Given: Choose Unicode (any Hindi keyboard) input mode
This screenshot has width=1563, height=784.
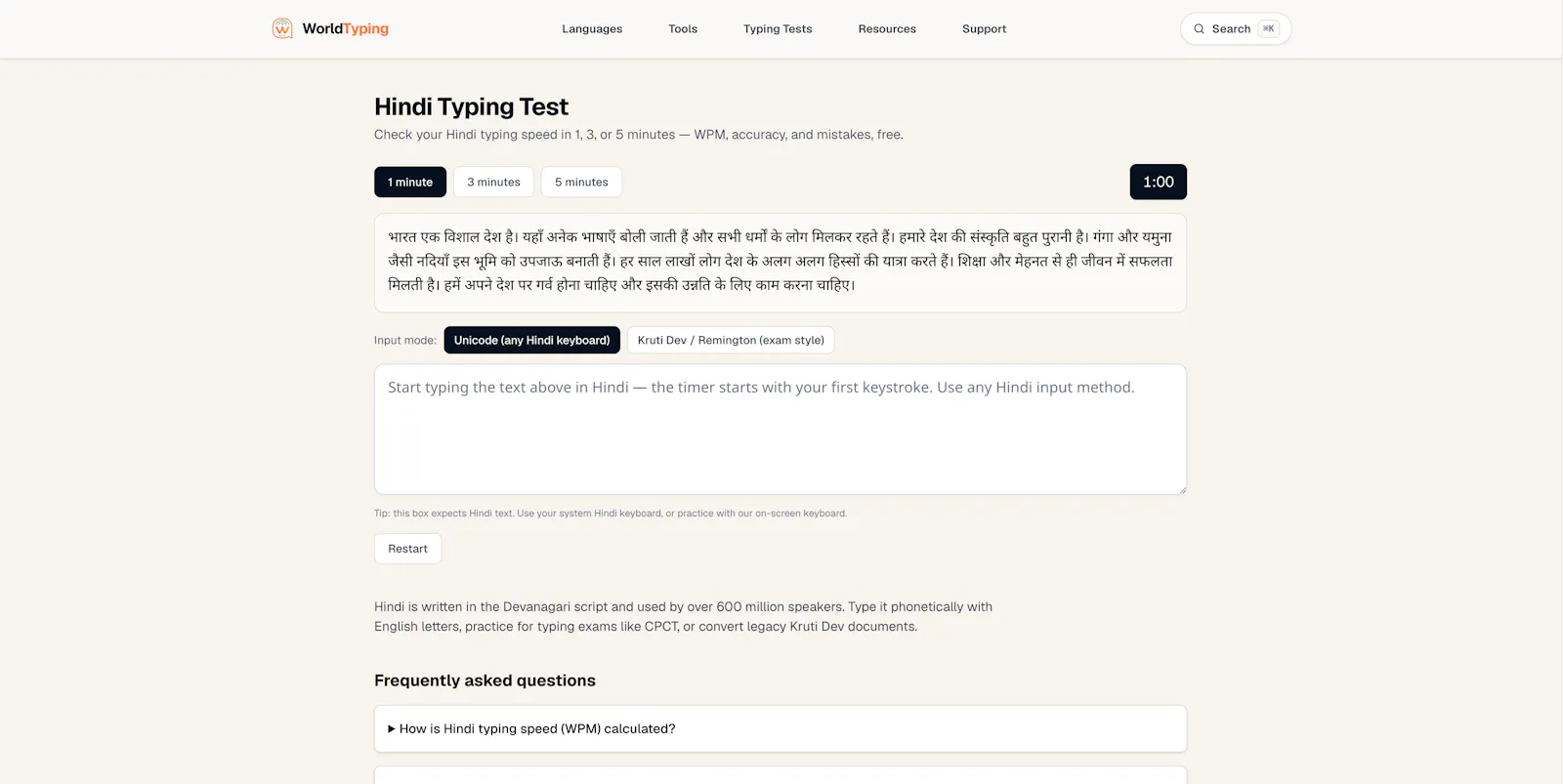Looking at the screenshot, I should coord(531,340).
